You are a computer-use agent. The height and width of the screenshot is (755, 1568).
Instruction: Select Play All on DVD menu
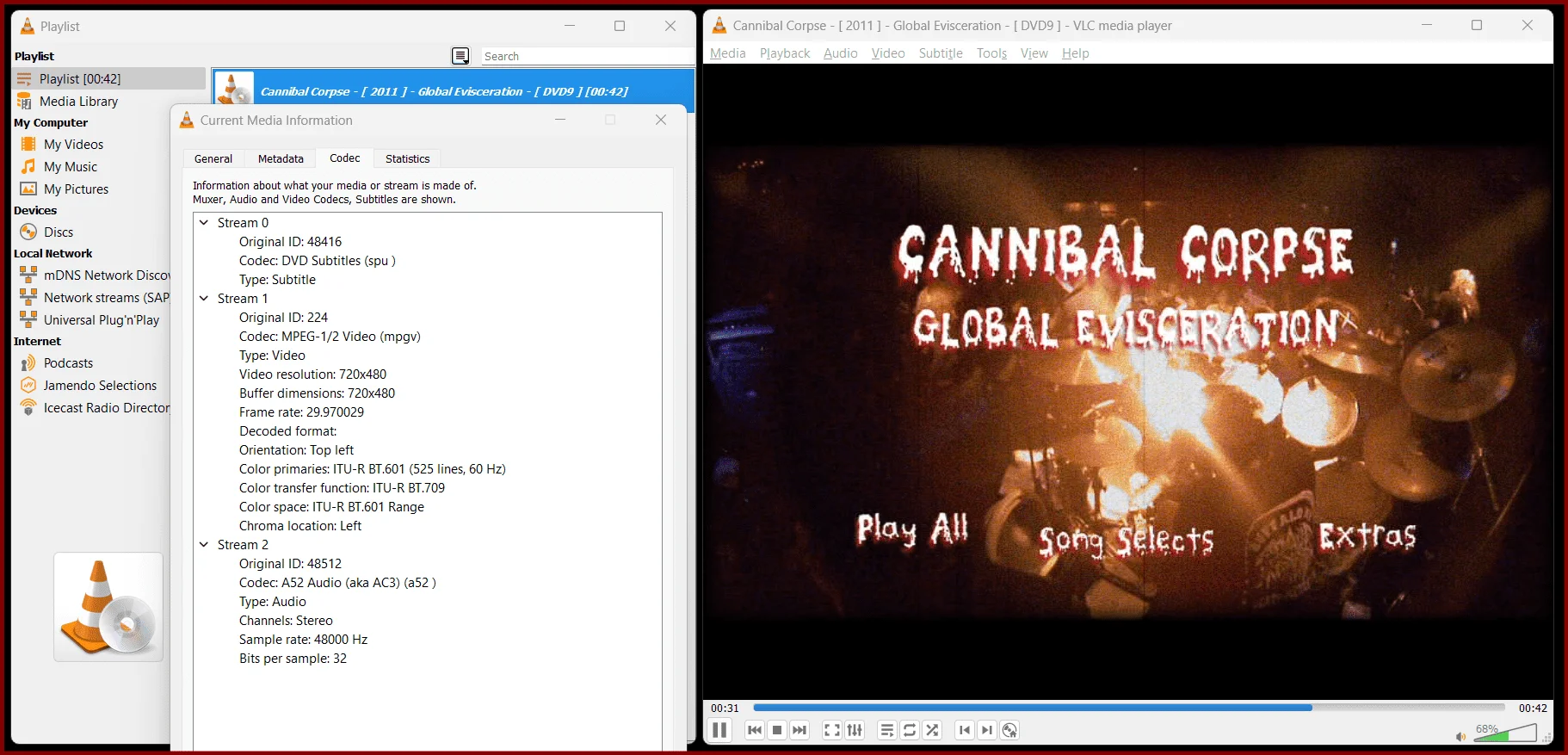pos(912,529)
